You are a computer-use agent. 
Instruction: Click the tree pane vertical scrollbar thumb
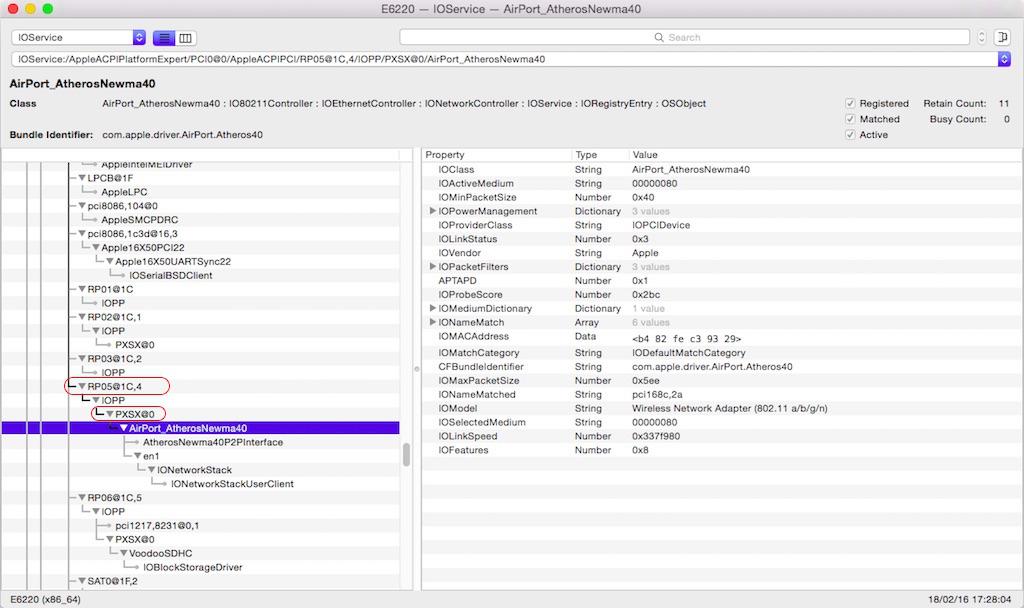click(x=406, y=455)
